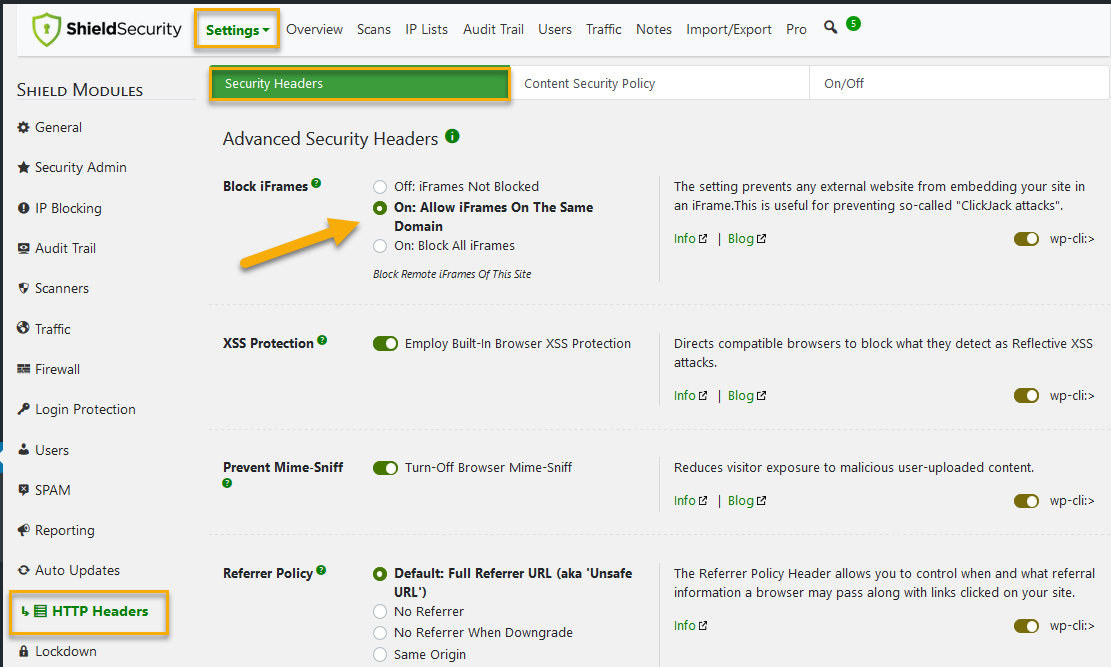The height and width of the screenshot is (667, 1111).
Task: Click the Login Protection key icon
Action: click(x=23, y=409)
